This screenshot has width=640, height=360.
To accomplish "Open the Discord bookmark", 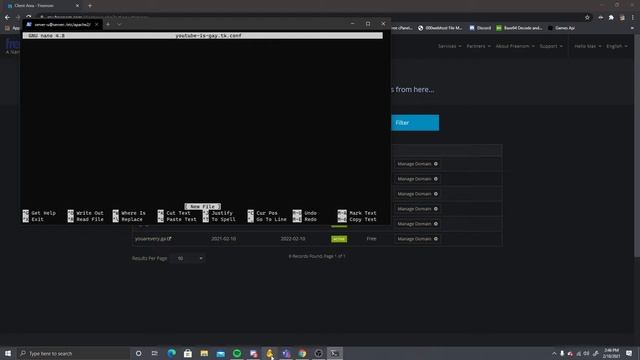I will click(480, 28).
